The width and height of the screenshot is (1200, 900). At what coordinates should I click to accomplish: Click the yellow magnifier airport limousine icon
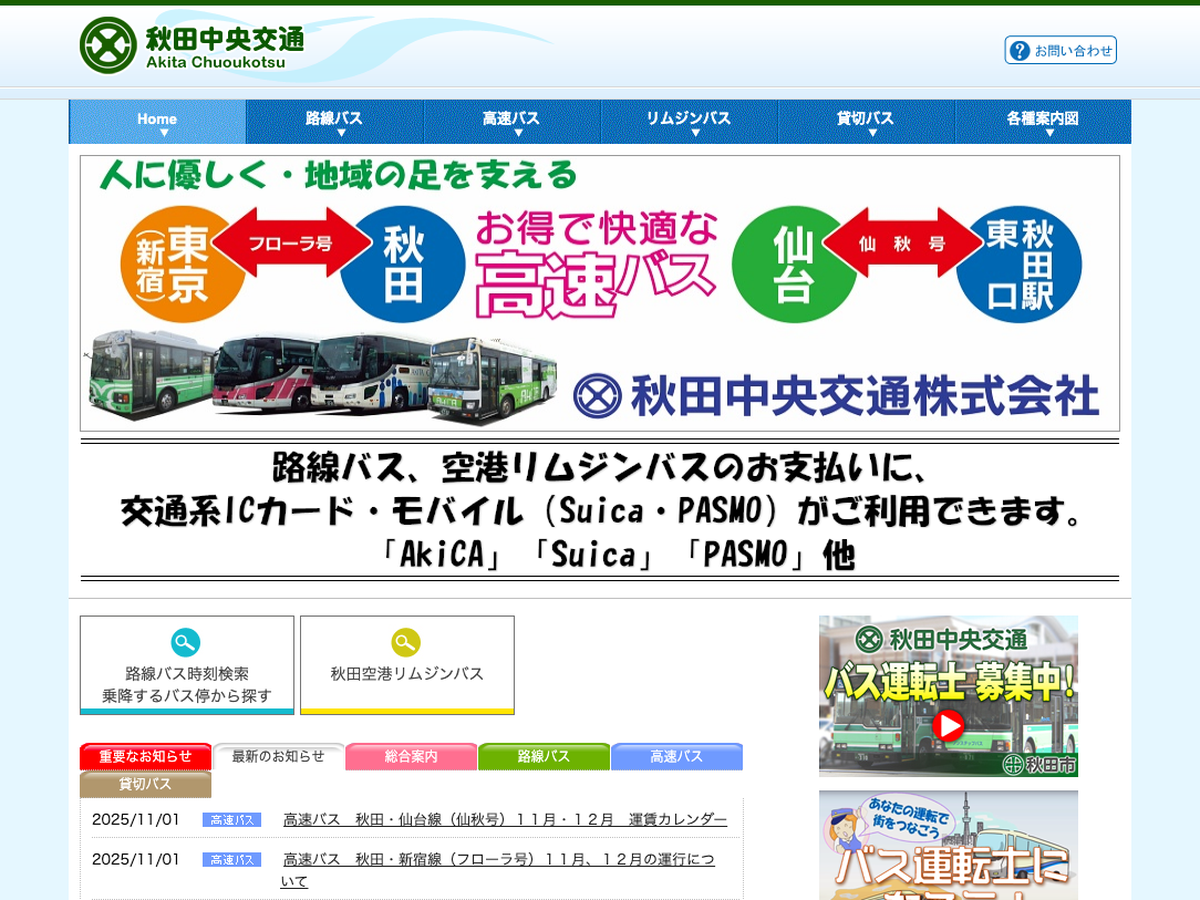pos(406,642)
